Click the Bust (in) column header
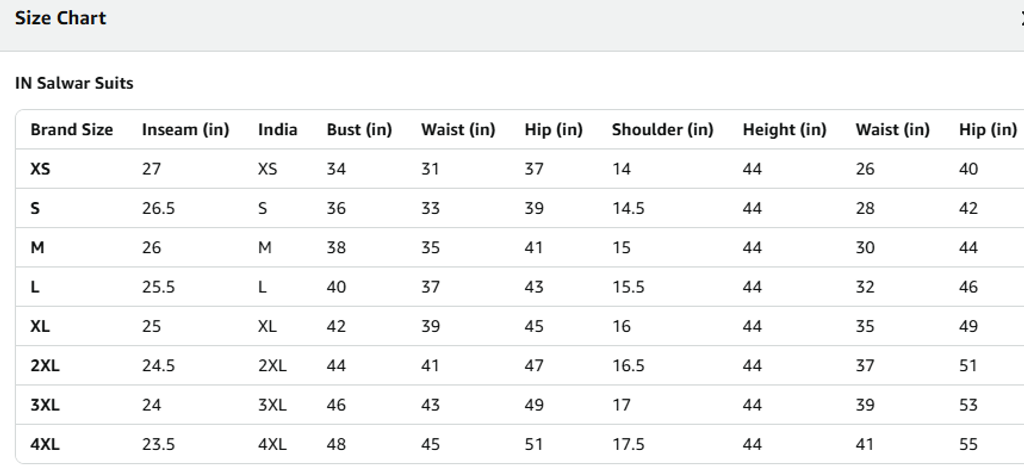 pos(359,130)
